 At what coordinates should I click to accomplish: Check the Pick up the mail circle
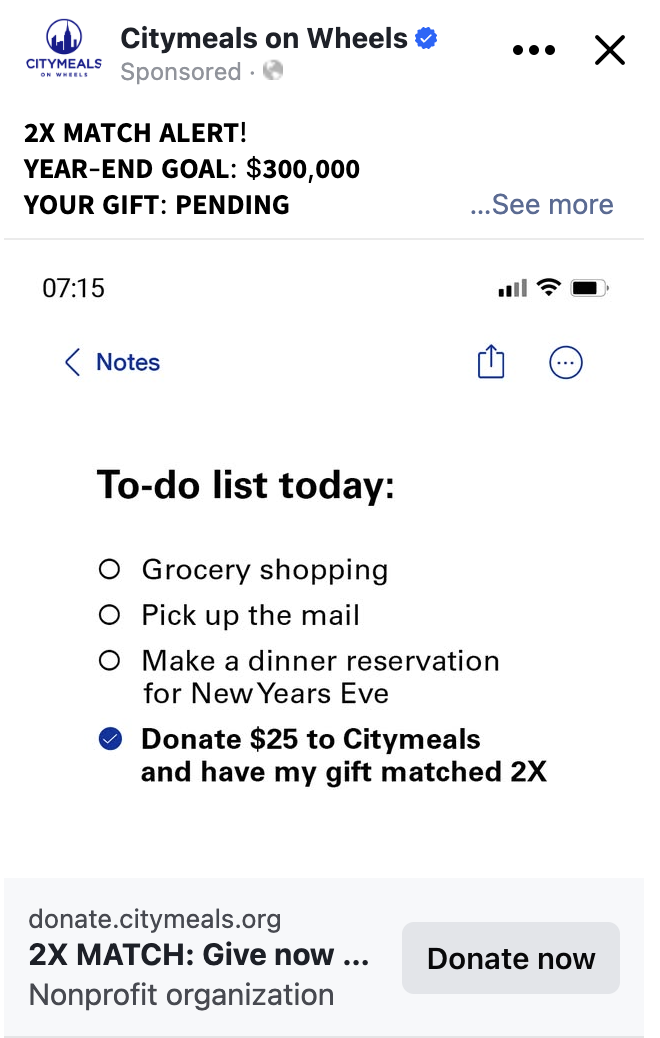110,615
